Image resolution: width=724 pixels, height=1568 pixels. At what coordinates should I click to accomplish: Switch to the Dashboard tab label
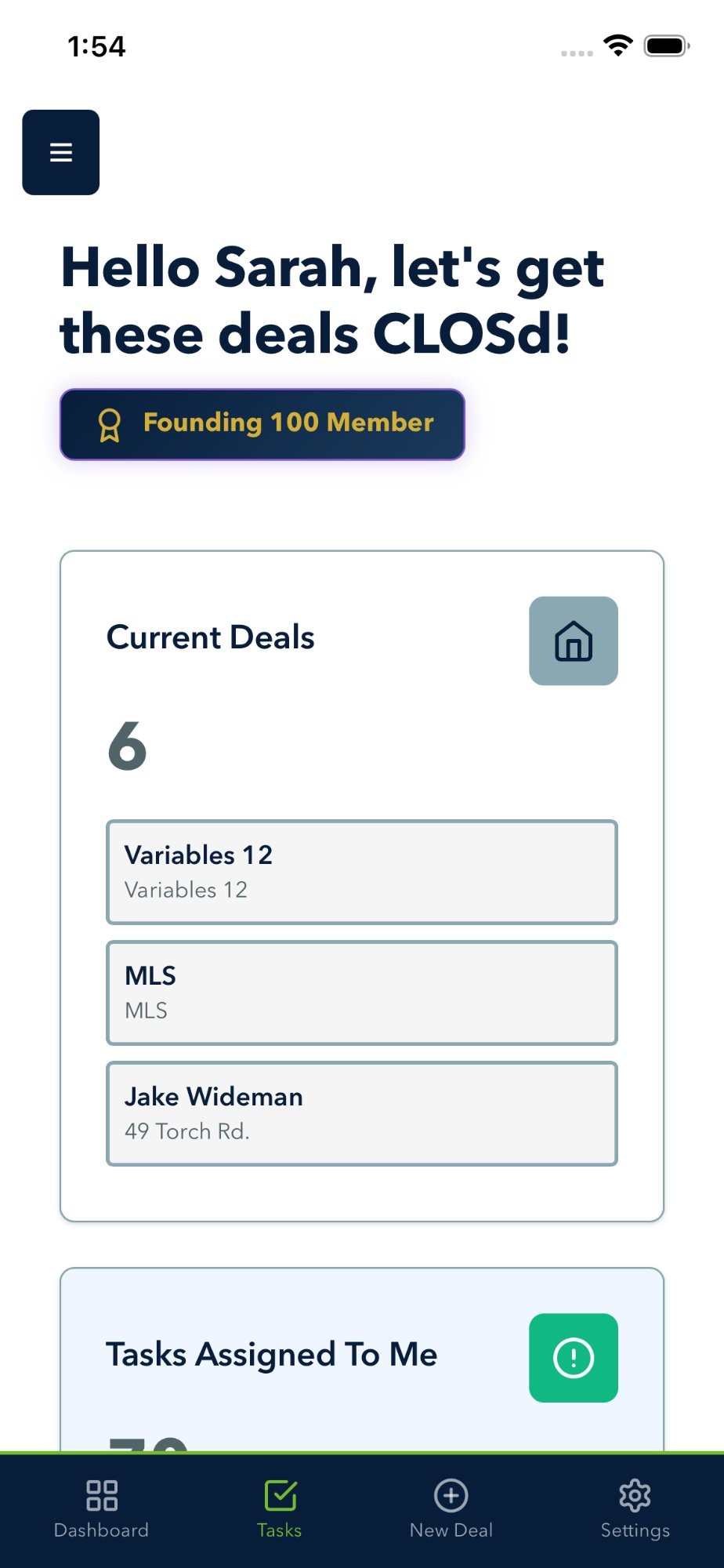(102, 1530)
